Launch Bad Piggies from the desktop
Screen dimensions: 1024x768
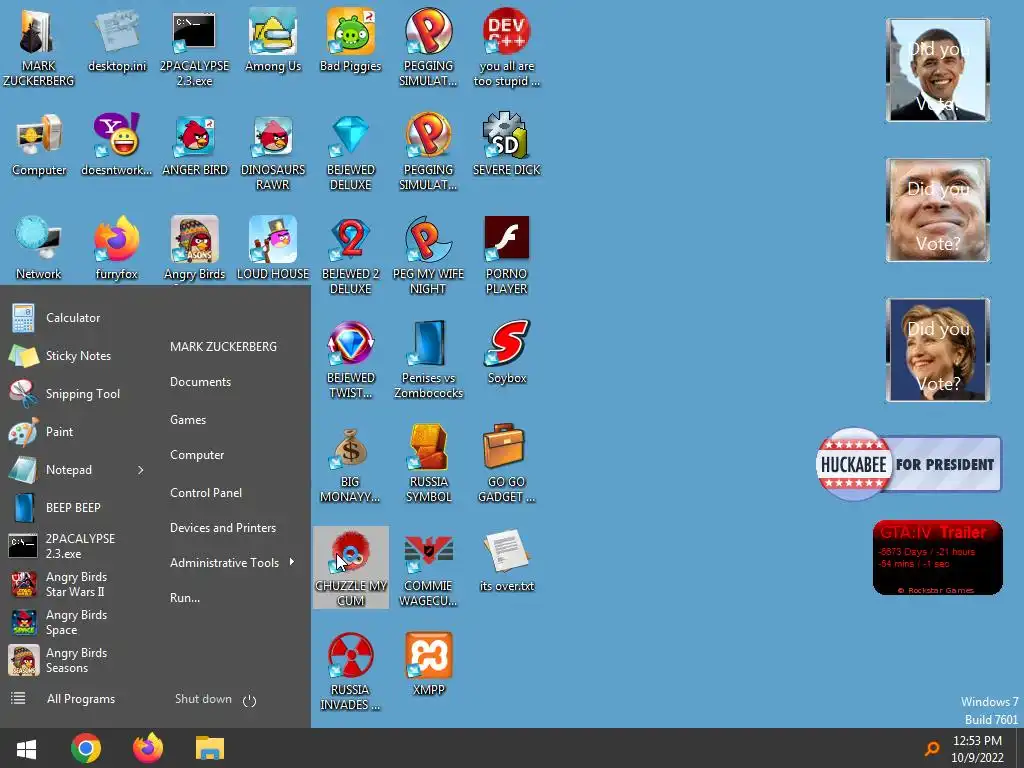click(351, 40)
